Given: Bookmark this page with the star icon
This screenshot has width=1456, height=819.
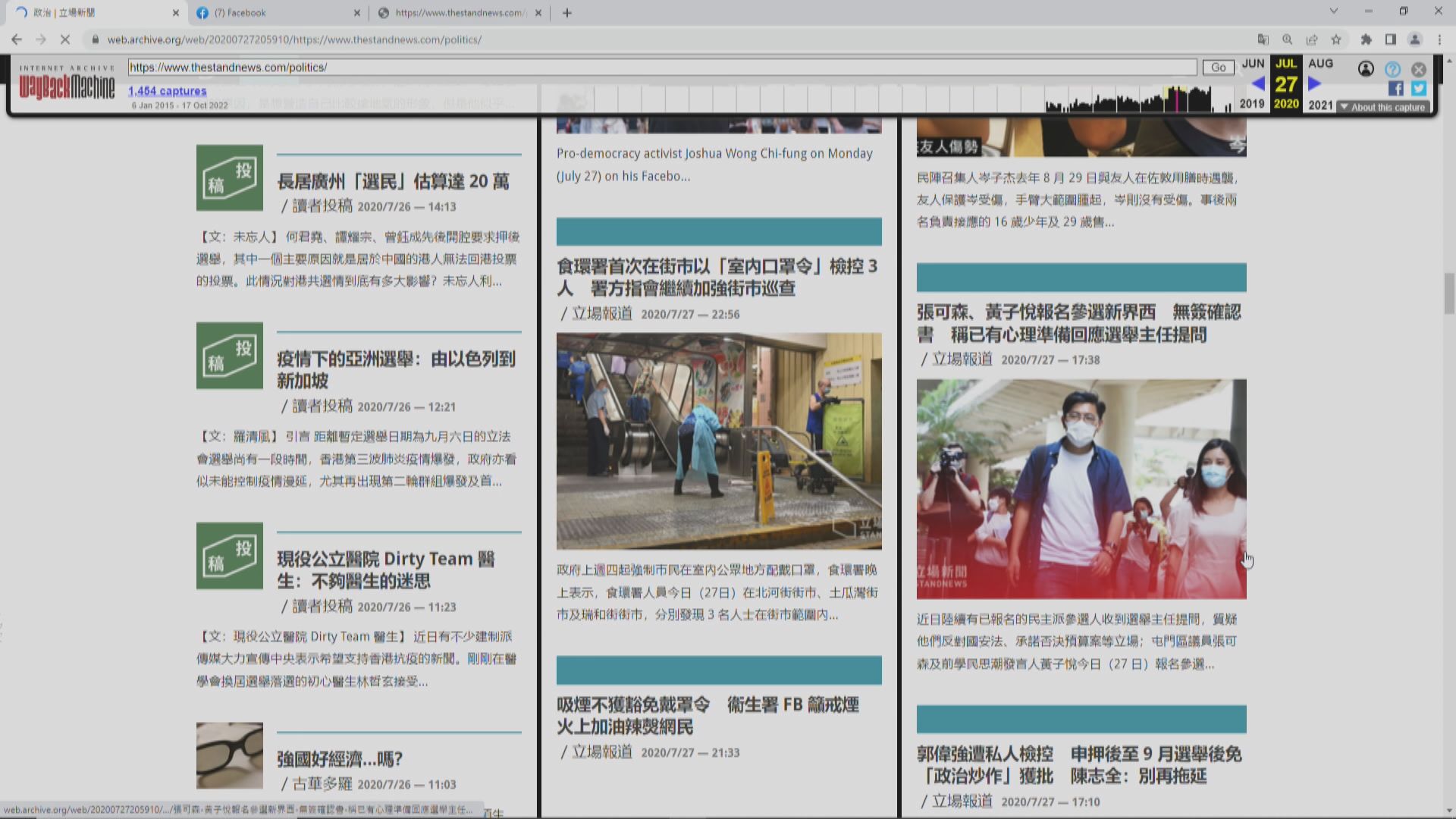Looking at the screenshot, I should click(1336, 39).
